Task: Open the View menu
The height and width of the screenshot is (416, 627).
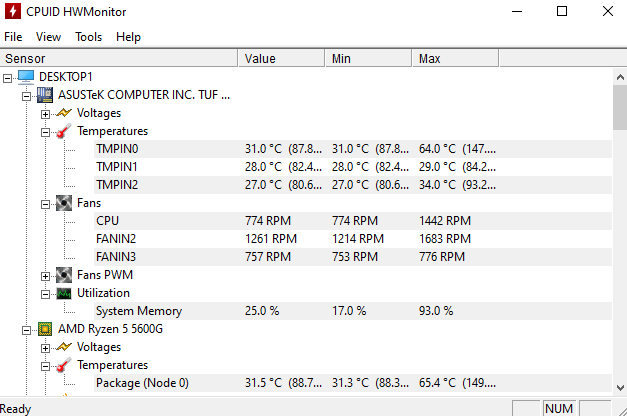Action: (x=48, y=37)
